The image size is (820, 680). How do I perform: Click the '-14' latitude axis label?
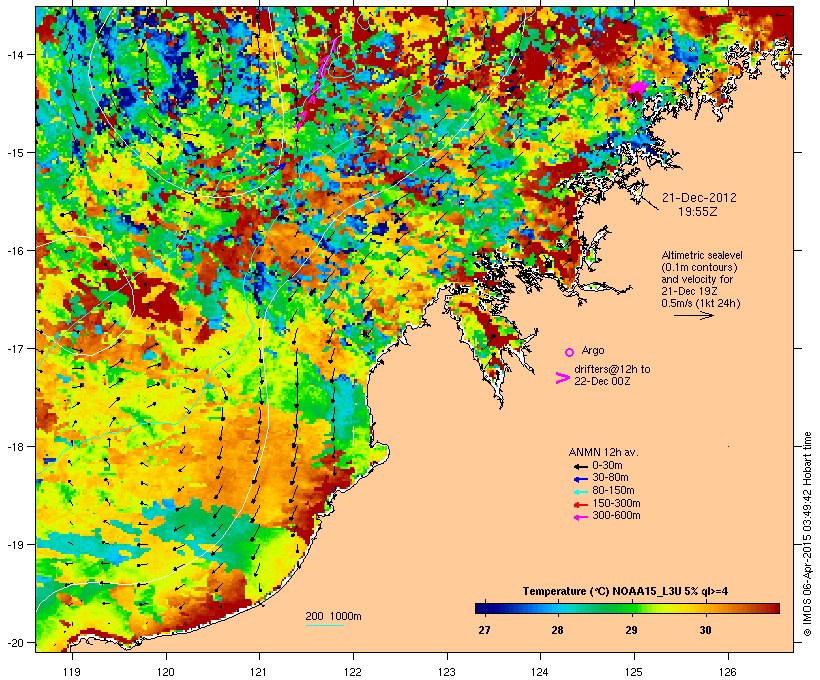coord(15,54)
